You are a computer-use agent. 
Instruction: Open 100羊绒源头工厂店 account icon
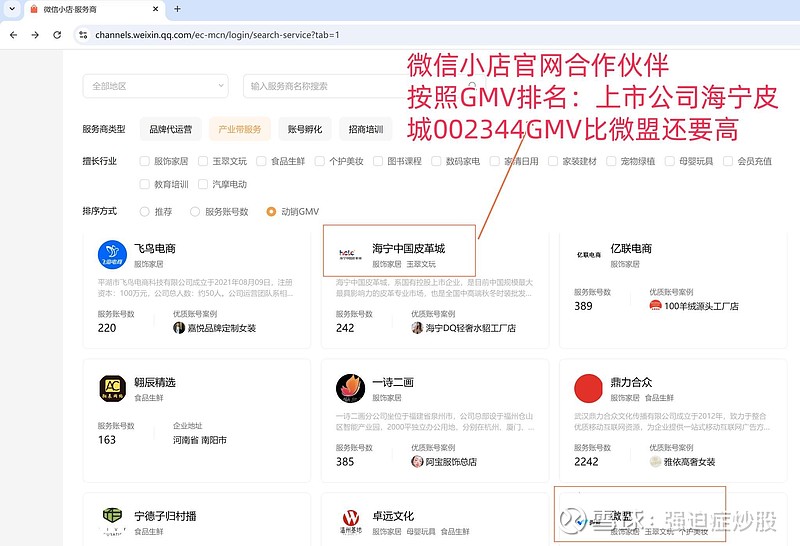click(x=655, y=306)
